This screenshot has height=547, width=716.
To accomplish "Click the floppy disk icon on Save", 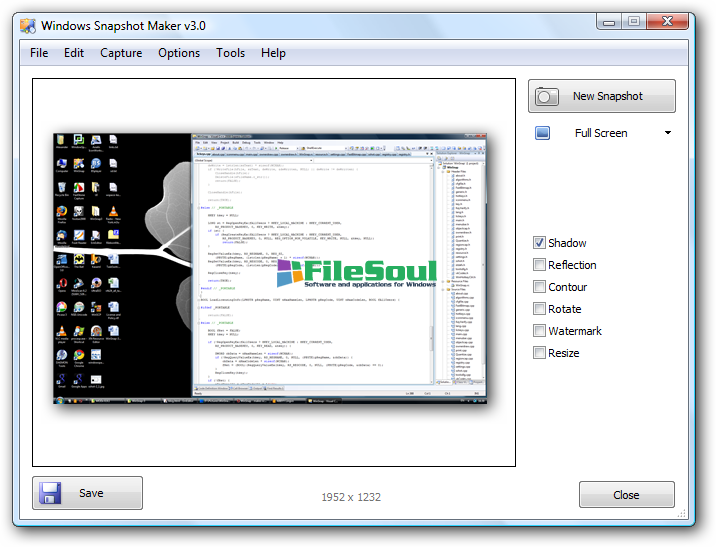I will [x=50, y=493].
